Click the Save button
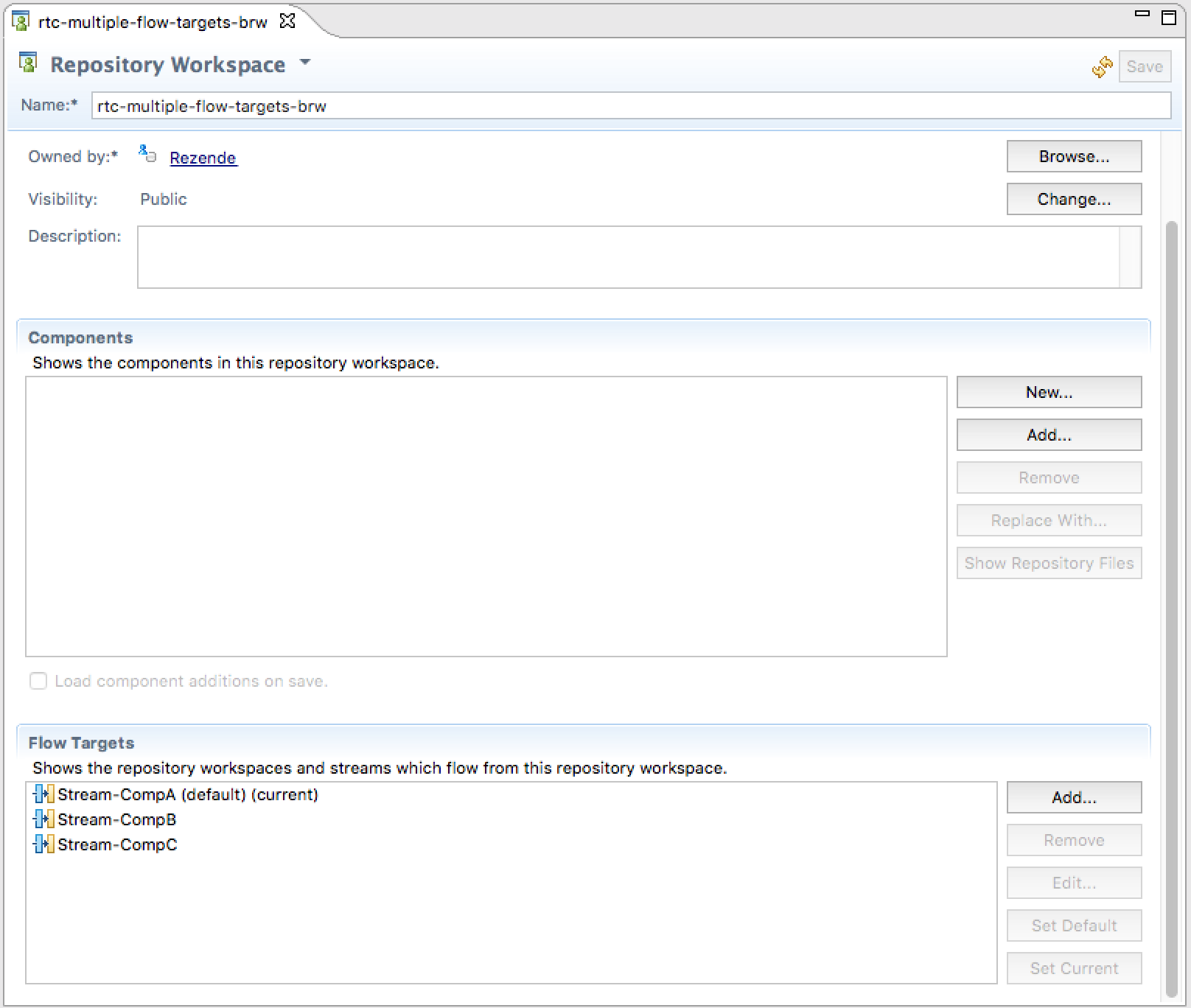Screen dimensions: 1191x1008 1145,66
